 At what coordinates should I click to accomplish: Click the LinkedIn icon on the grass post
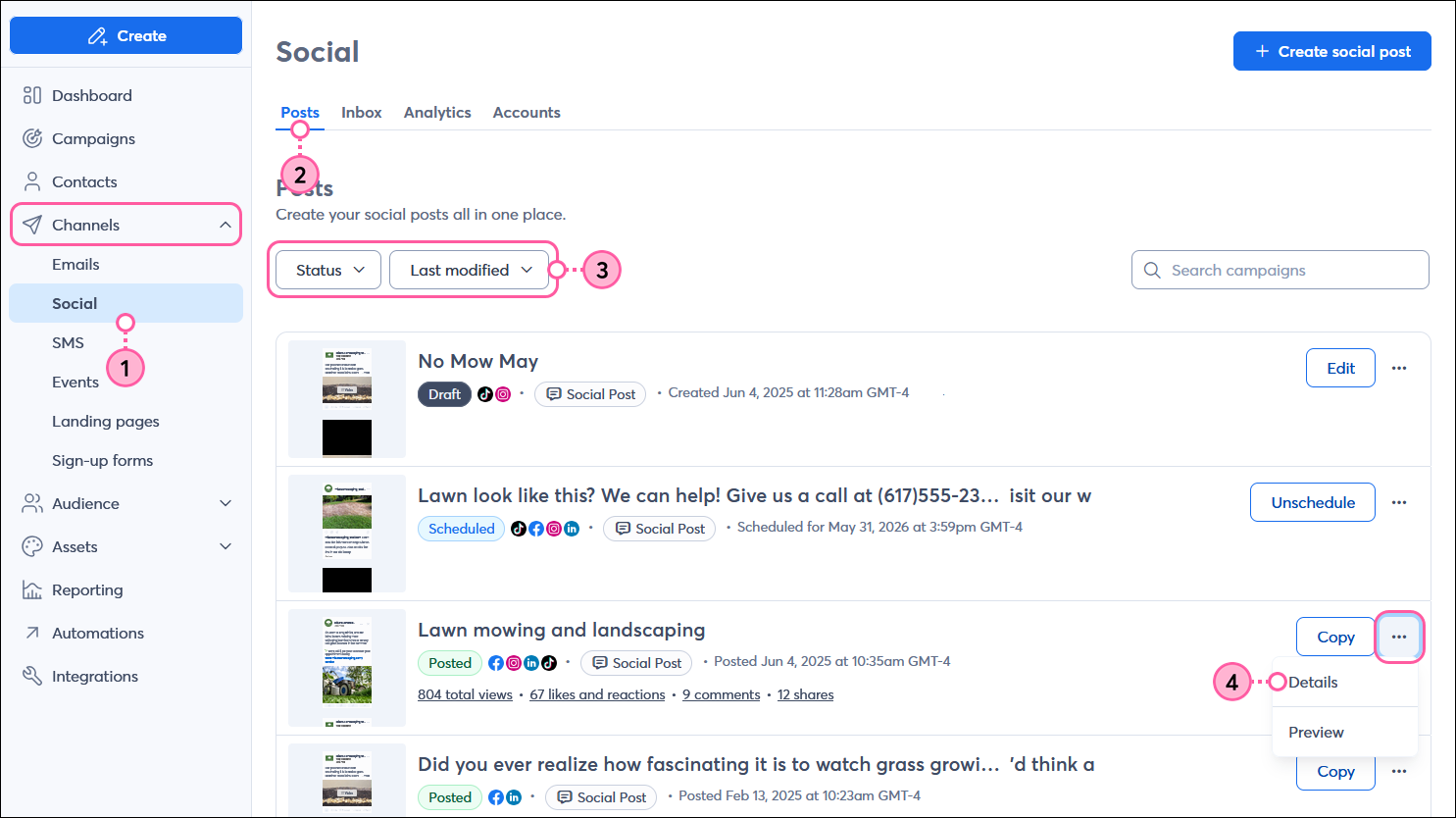512,797
